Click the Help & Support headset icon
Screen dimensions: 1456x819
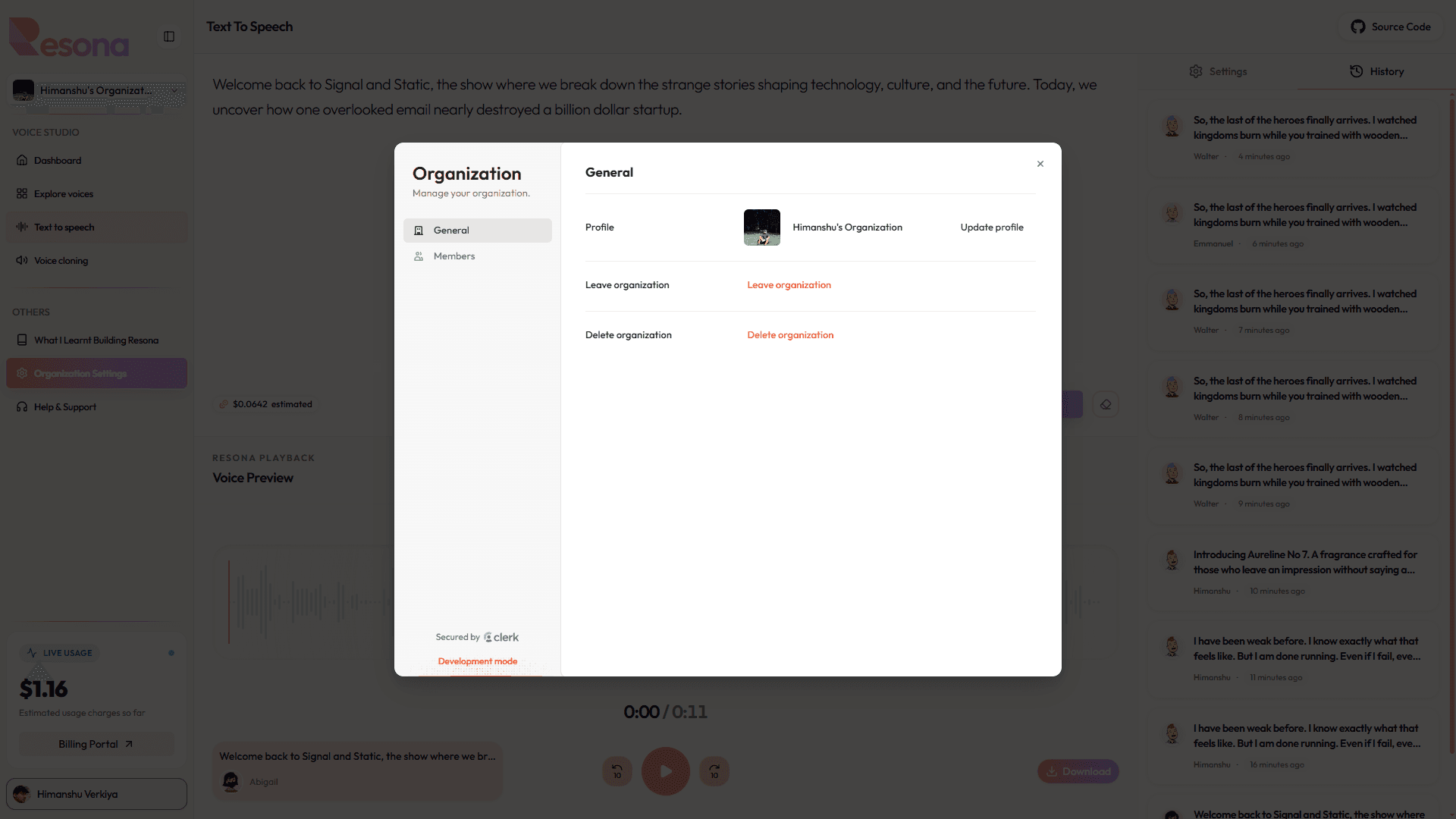22,407
